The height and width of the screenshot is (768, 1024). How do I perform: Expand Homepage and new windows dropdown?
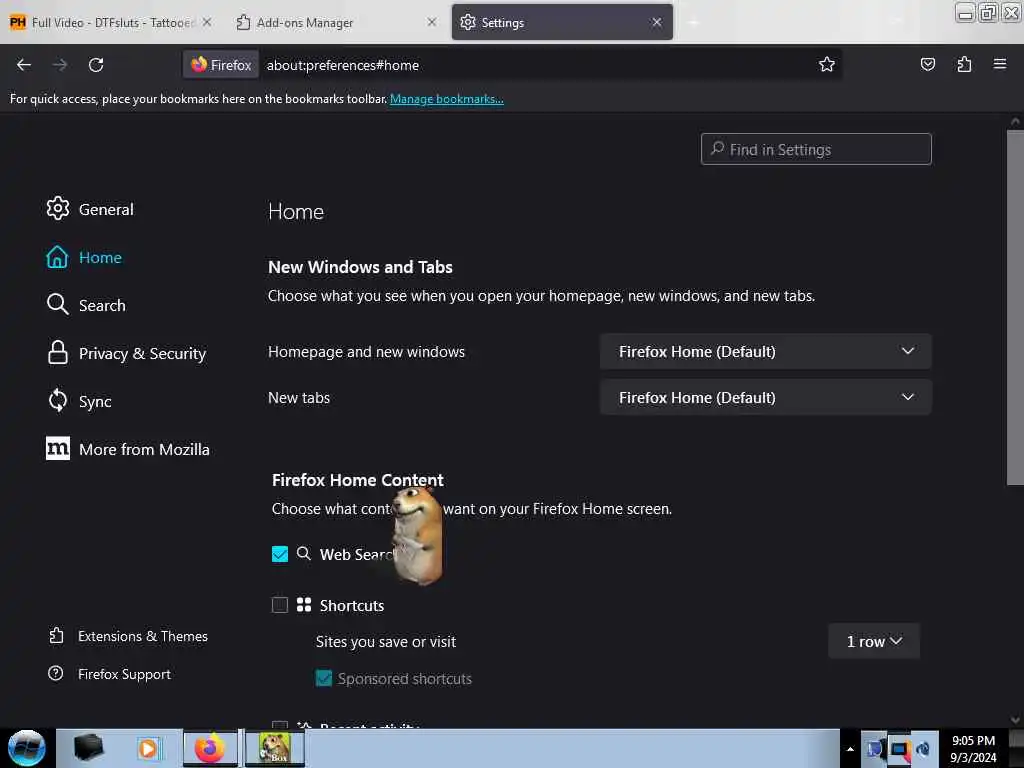coord(765,351)
